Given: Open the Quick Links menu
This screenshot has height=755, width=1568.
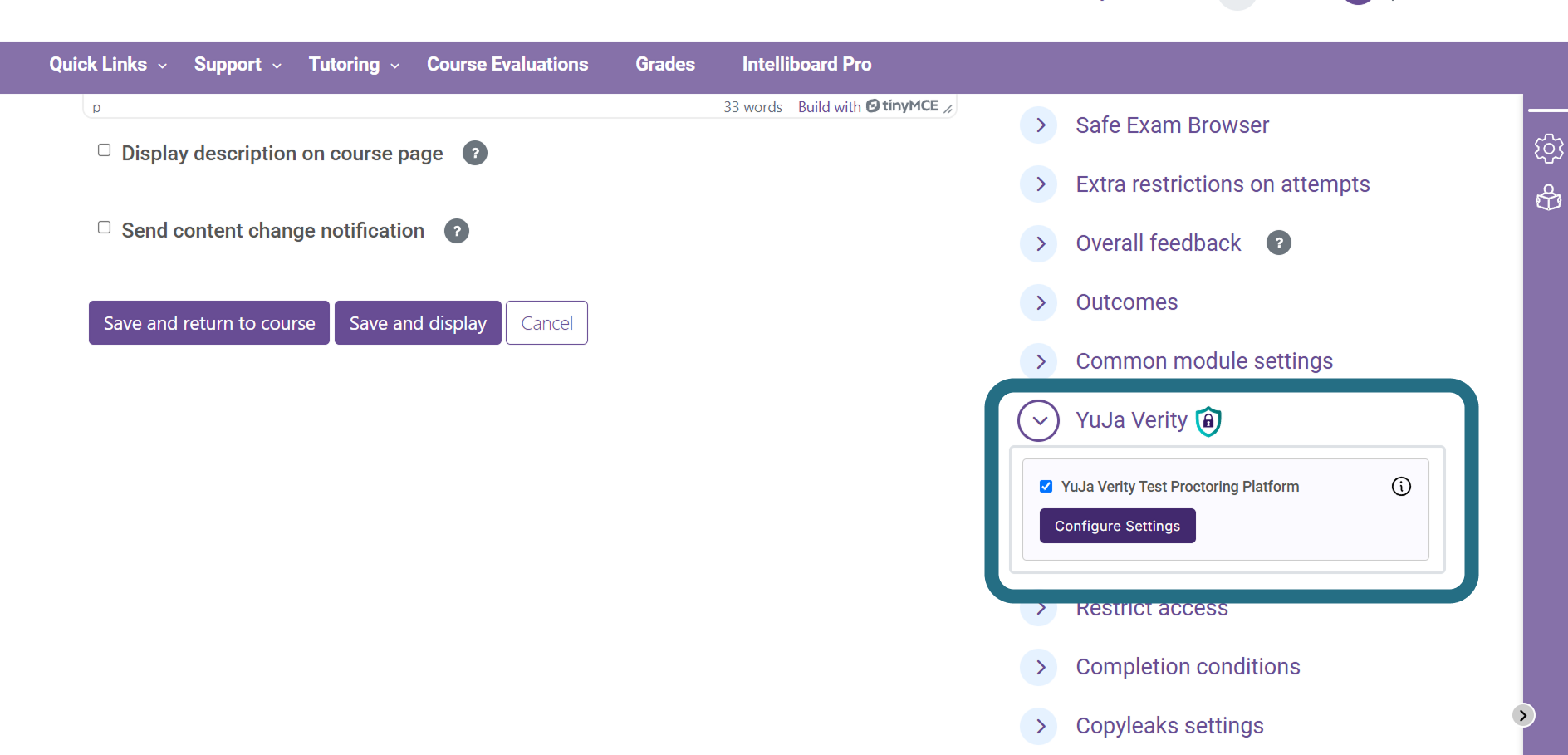Looking at the screenshot, I should tap(108, 64).
